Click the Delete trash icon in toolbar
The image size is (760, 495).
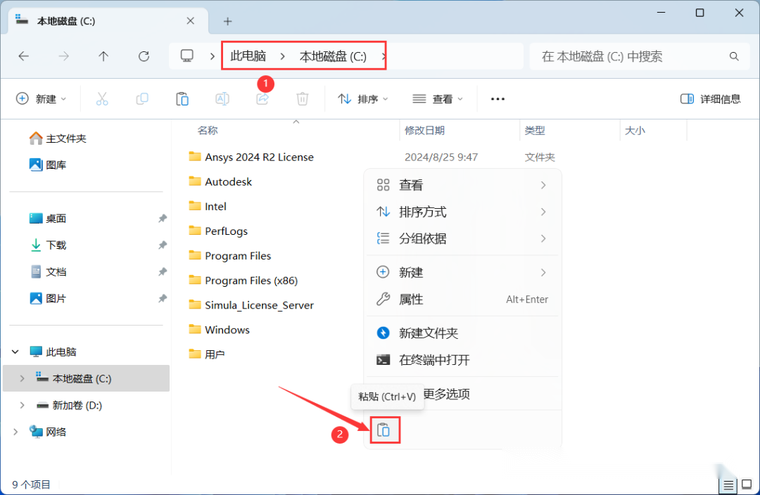point(302,99)
